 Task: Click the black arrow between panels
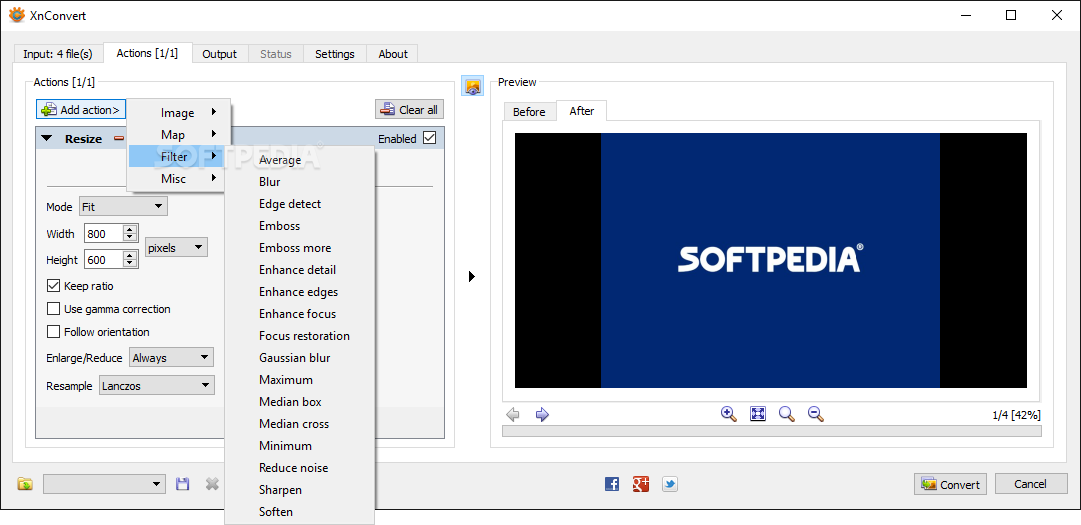click(472, 276)
